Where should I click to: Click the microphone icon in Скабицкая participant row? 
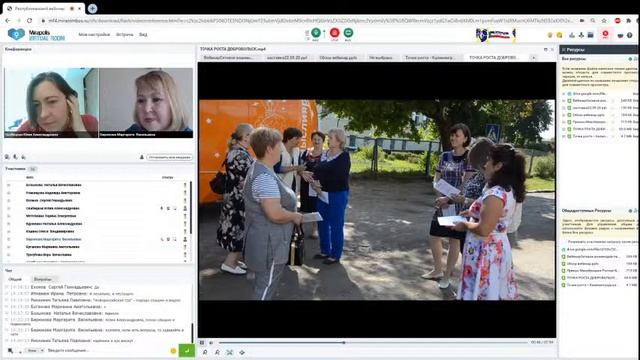162,208
